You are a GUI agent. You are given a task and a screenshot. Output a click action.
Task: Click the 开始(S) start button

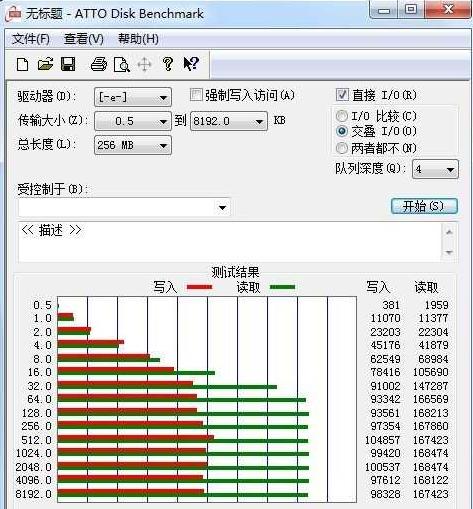[424, 206]
